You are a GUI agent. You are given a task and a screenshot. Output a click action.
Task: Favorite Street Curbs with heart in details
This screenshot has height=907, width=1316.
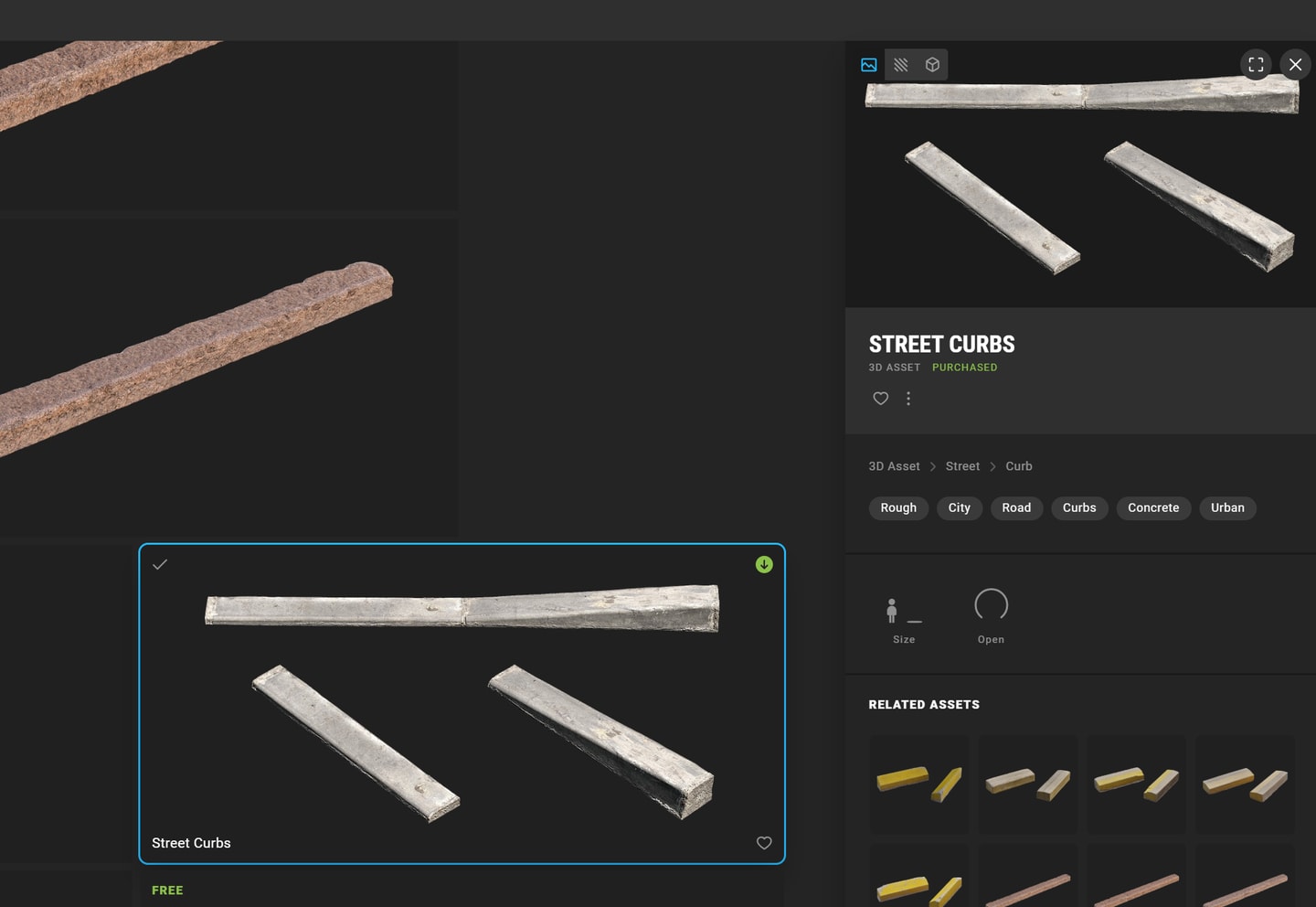pyautogui.click(x=880, y=399)
